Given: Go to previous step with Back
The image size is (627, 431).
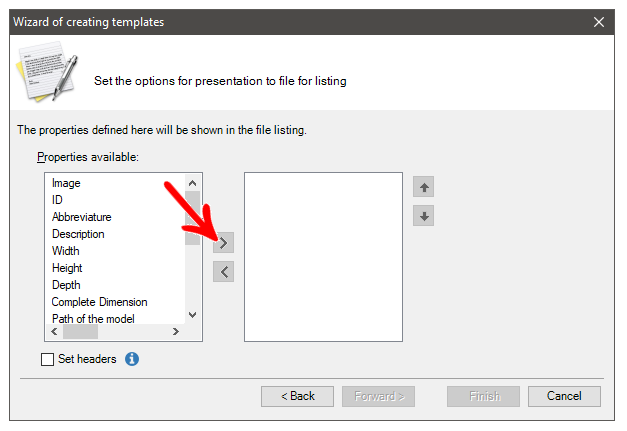Looking at the screenshot, I should [297, 396].
